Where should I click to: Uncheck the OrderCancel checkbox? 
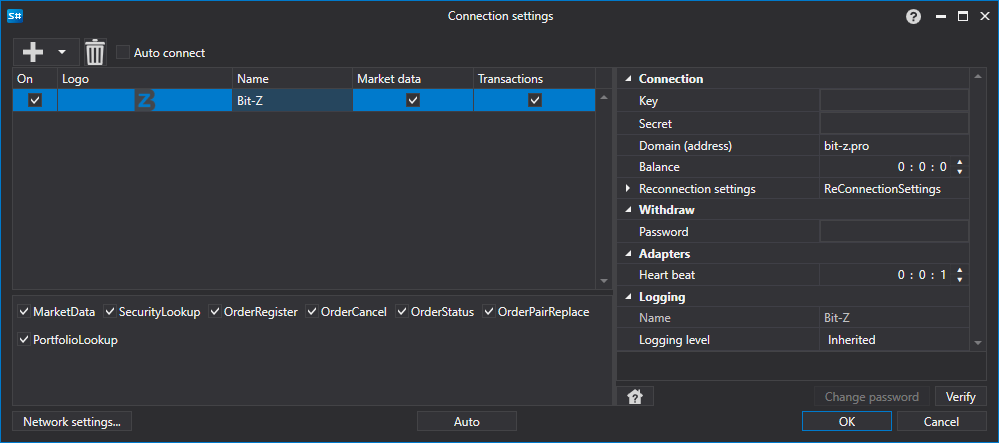tap(312, 312)
